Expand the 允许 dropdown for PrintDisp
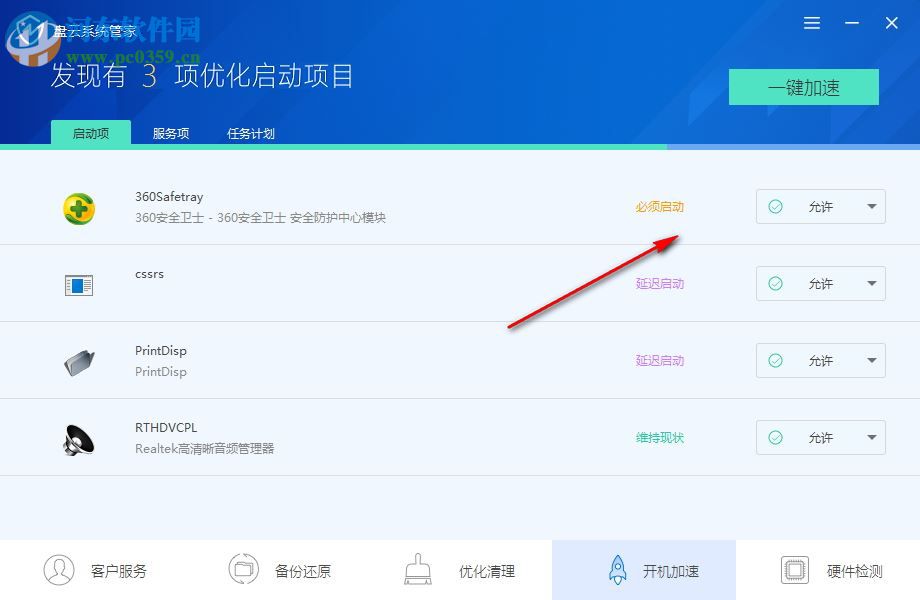The height and width of the screenshot is (600, 920). click(871, 360)
